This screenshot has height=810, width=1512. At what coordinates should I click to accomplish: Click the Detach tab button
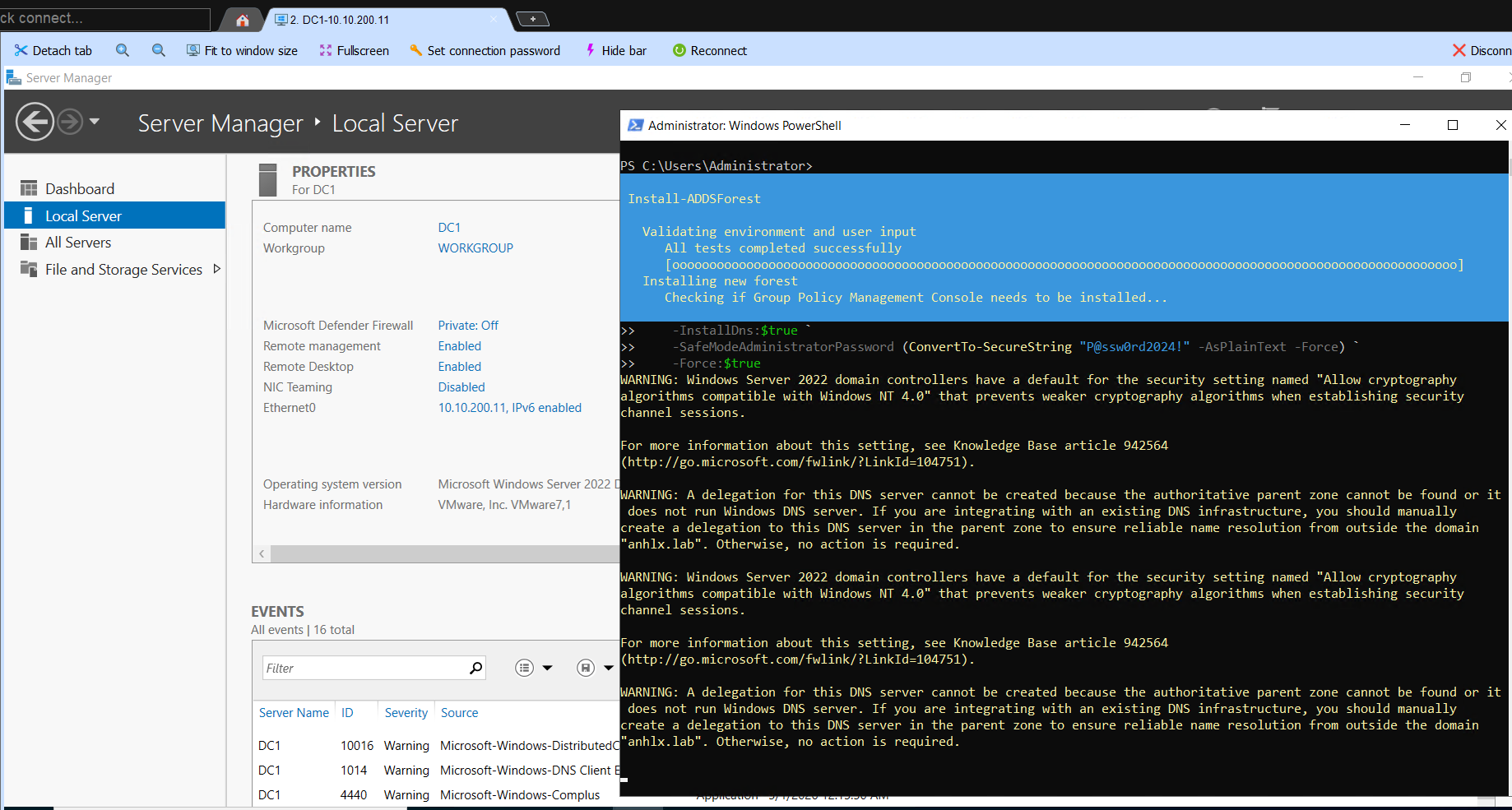tap(53, 50)
